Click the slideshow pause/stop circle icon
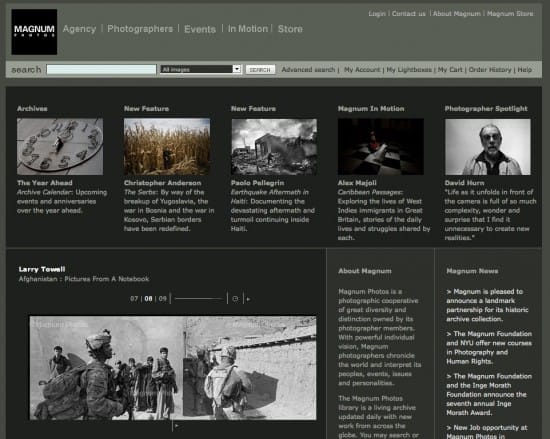550x439 pixels. coord(235,299)
